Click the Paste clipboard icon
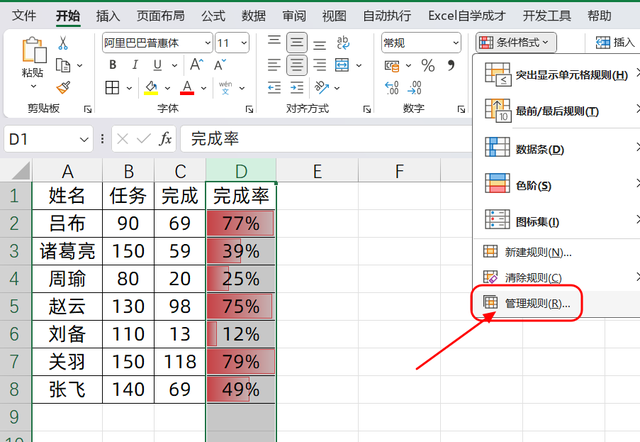640x442 pixels. point(33,50)
